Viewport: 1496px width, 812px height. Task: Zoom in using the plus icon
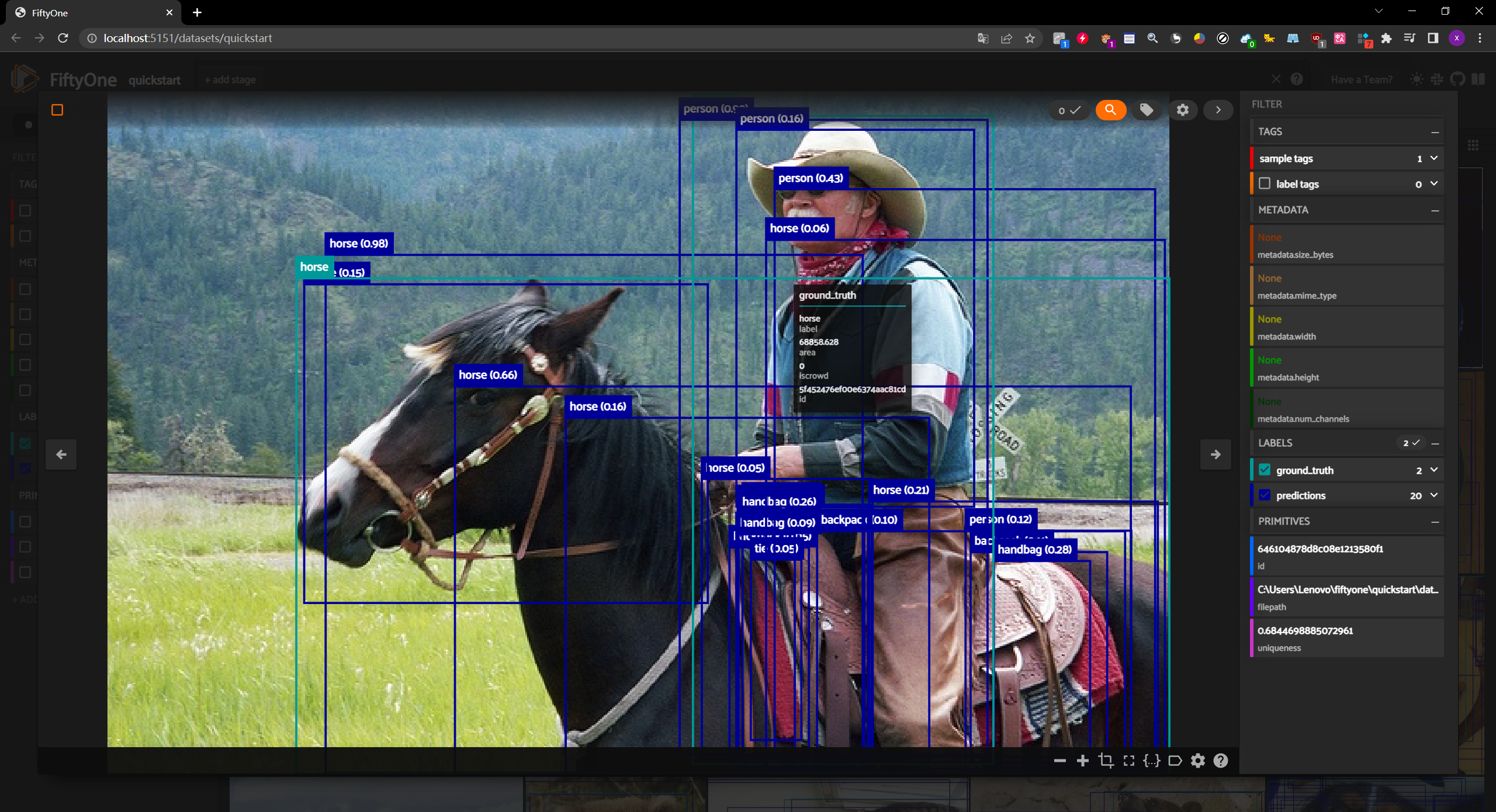[1082, 761]
